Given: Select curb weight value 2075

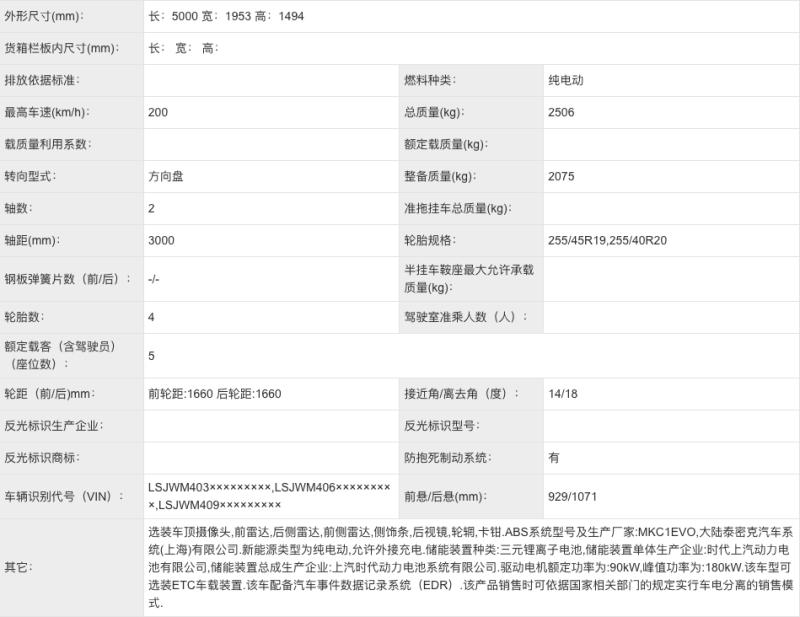Looking at the screenshot, I should click(x=561, y=177).
